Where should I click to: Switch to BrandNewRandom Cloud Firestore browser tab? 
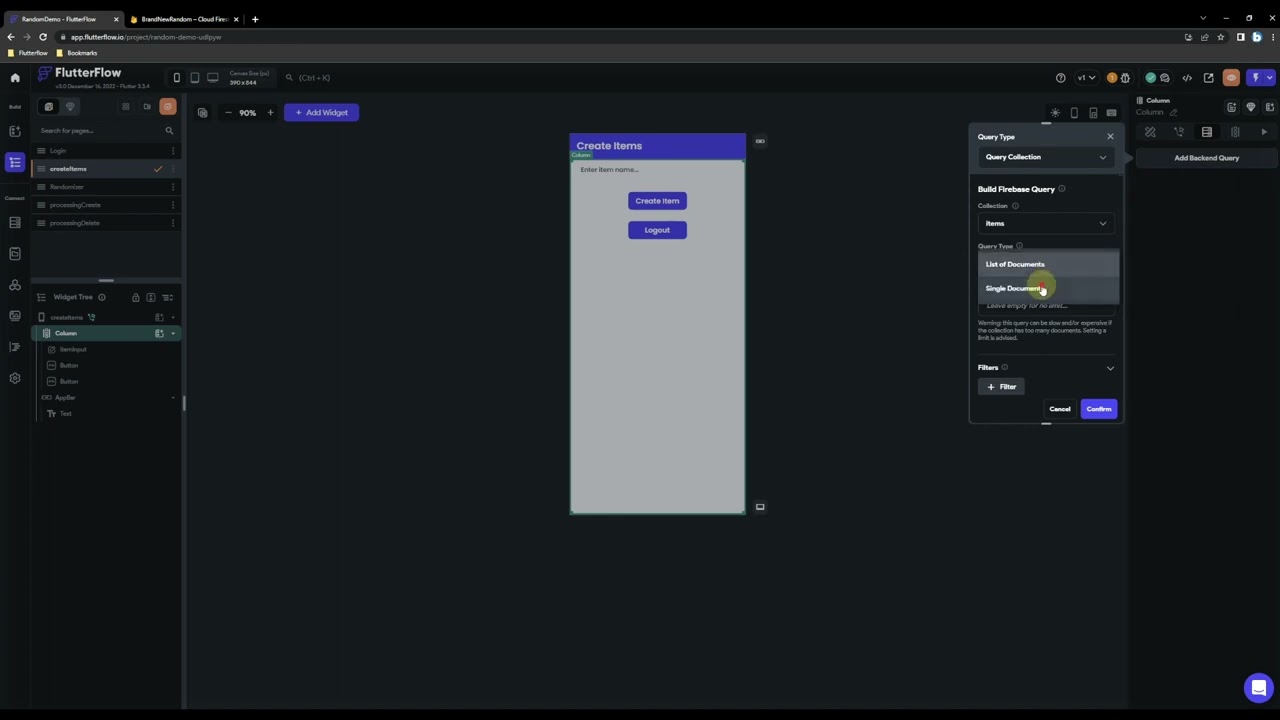183,19
